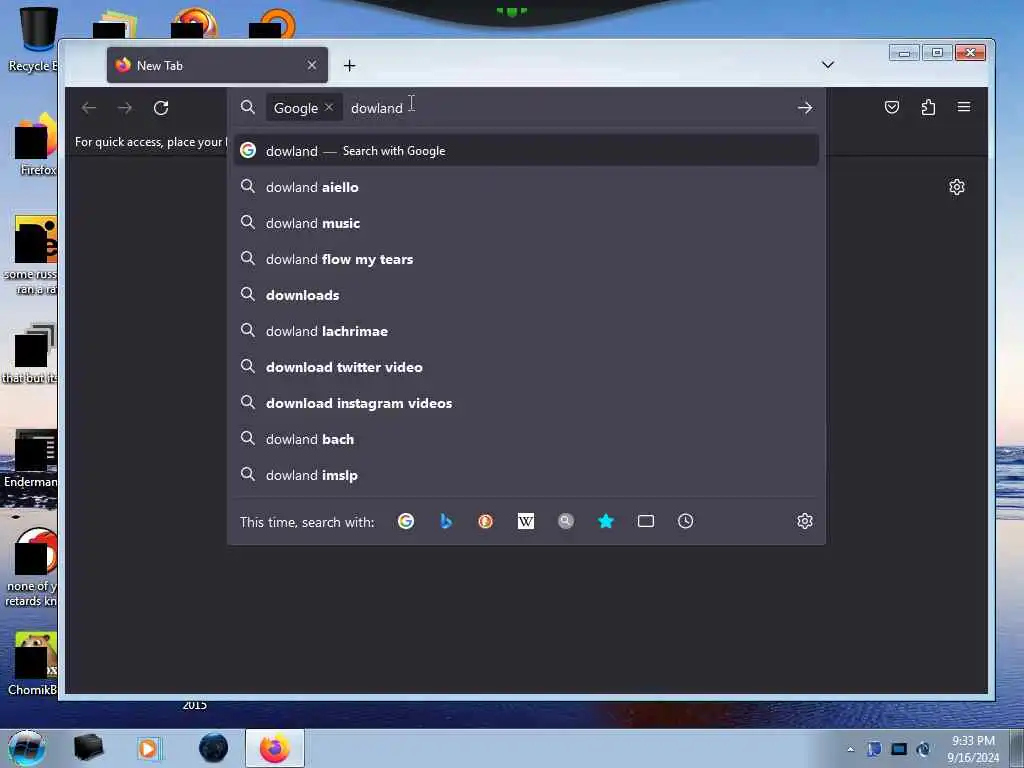1024x768 pixels.
Task: Open the Pocket save icon
Action: tap(891, 107)
